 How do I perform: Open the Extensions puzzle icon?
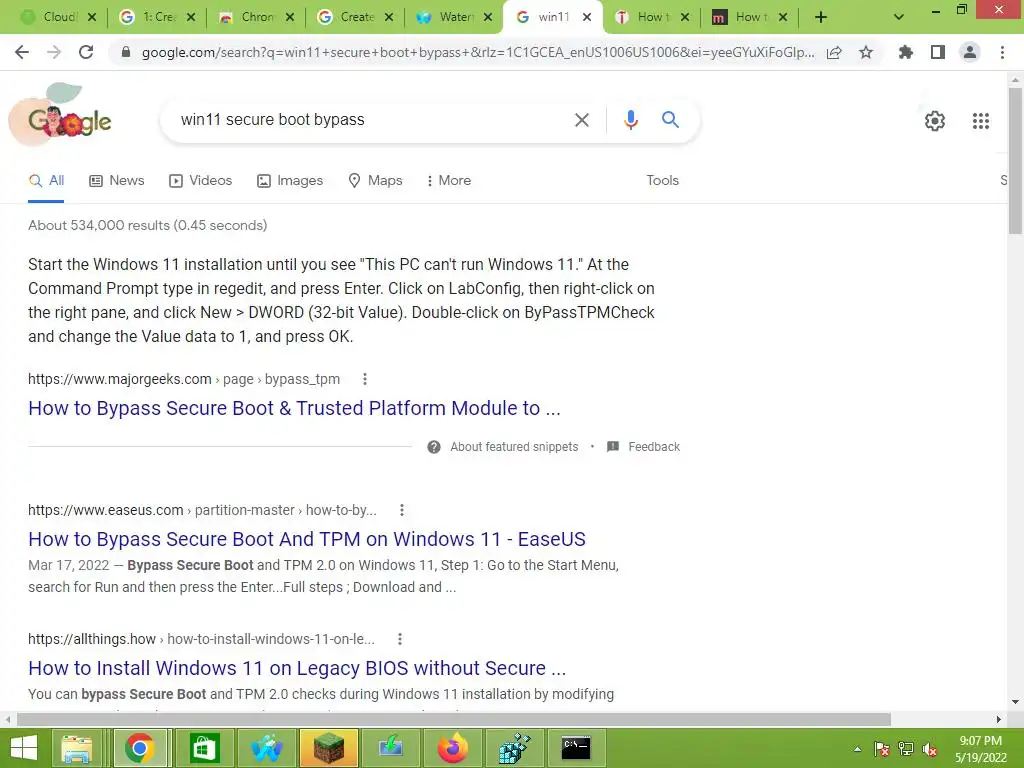click(x=906, y=52)
